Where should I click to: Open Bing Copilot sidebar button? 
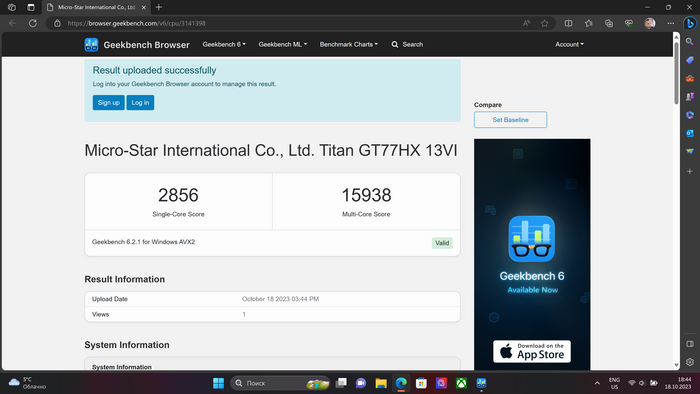coord(690,23)
